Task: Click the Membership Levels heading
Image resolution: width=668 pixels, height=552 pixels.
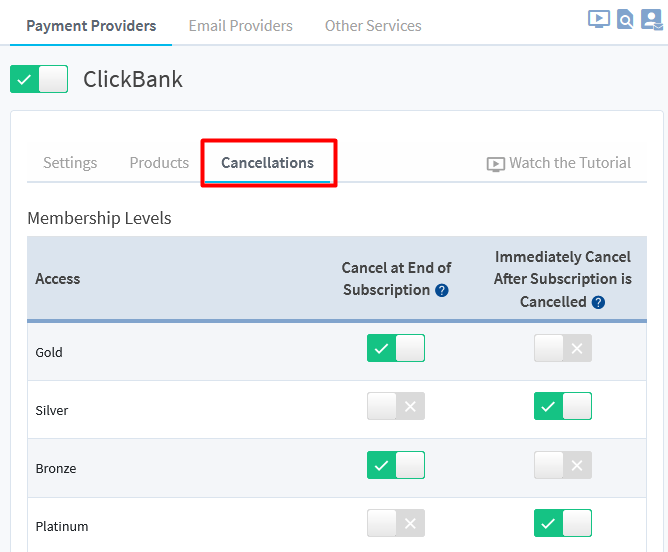Action: [99, 218]
